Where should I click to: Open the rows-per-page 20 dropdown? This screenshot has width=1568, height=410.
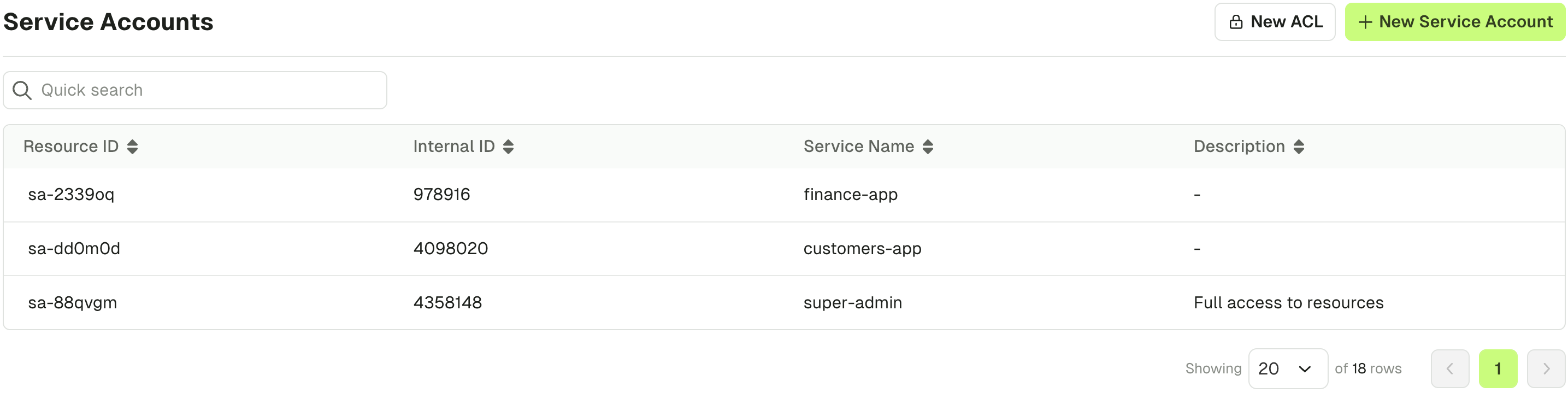[1288, 368]
